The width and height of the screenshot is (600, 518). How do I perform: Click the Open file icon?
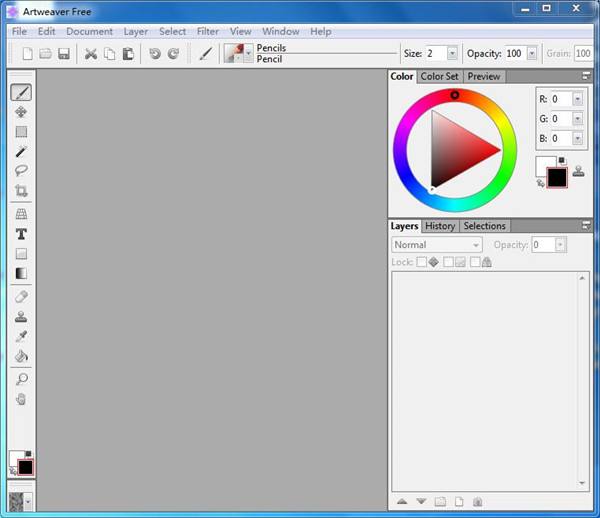tap(45, 54)
